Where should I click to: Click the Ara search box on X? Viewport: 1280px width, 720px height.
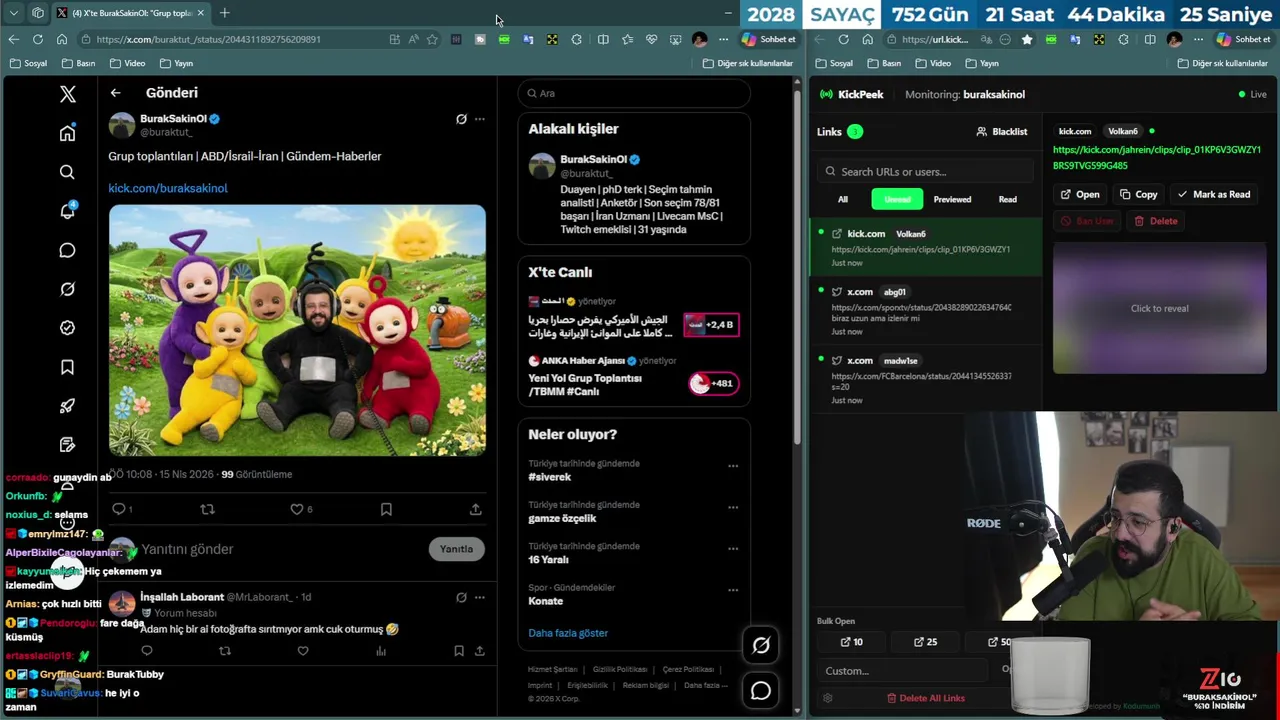click(x=634, y=93)
